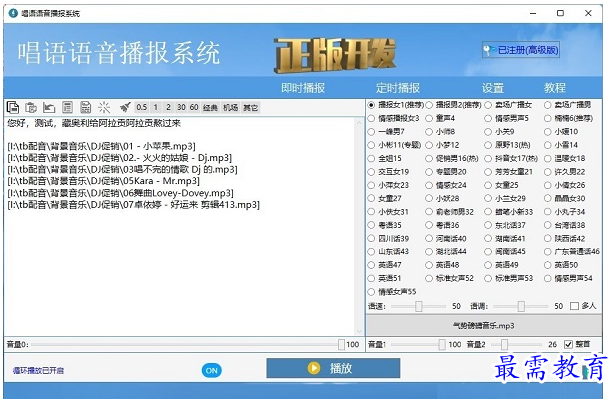Insert a 0.5 second pause

141,107
